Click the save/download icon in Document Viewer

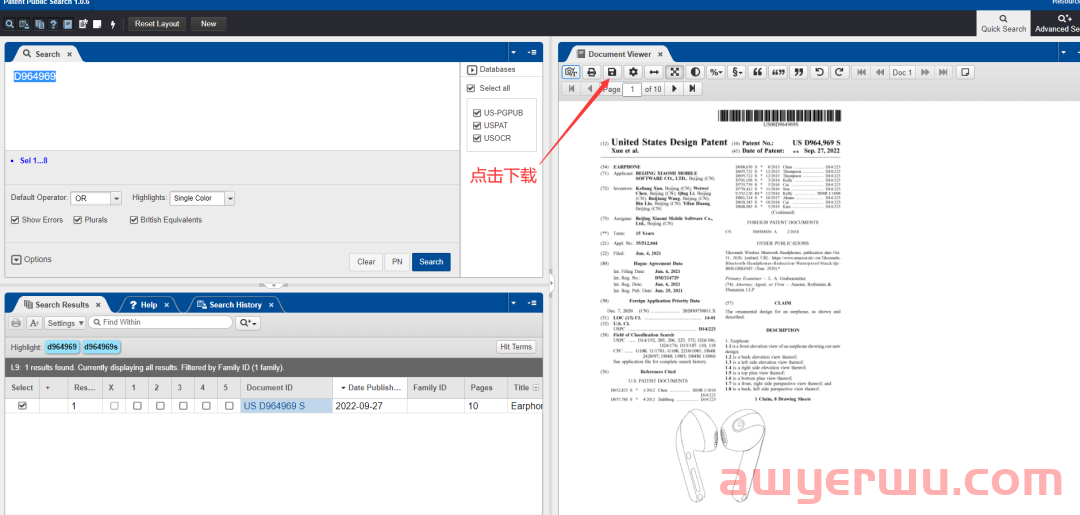pos(612,72)
